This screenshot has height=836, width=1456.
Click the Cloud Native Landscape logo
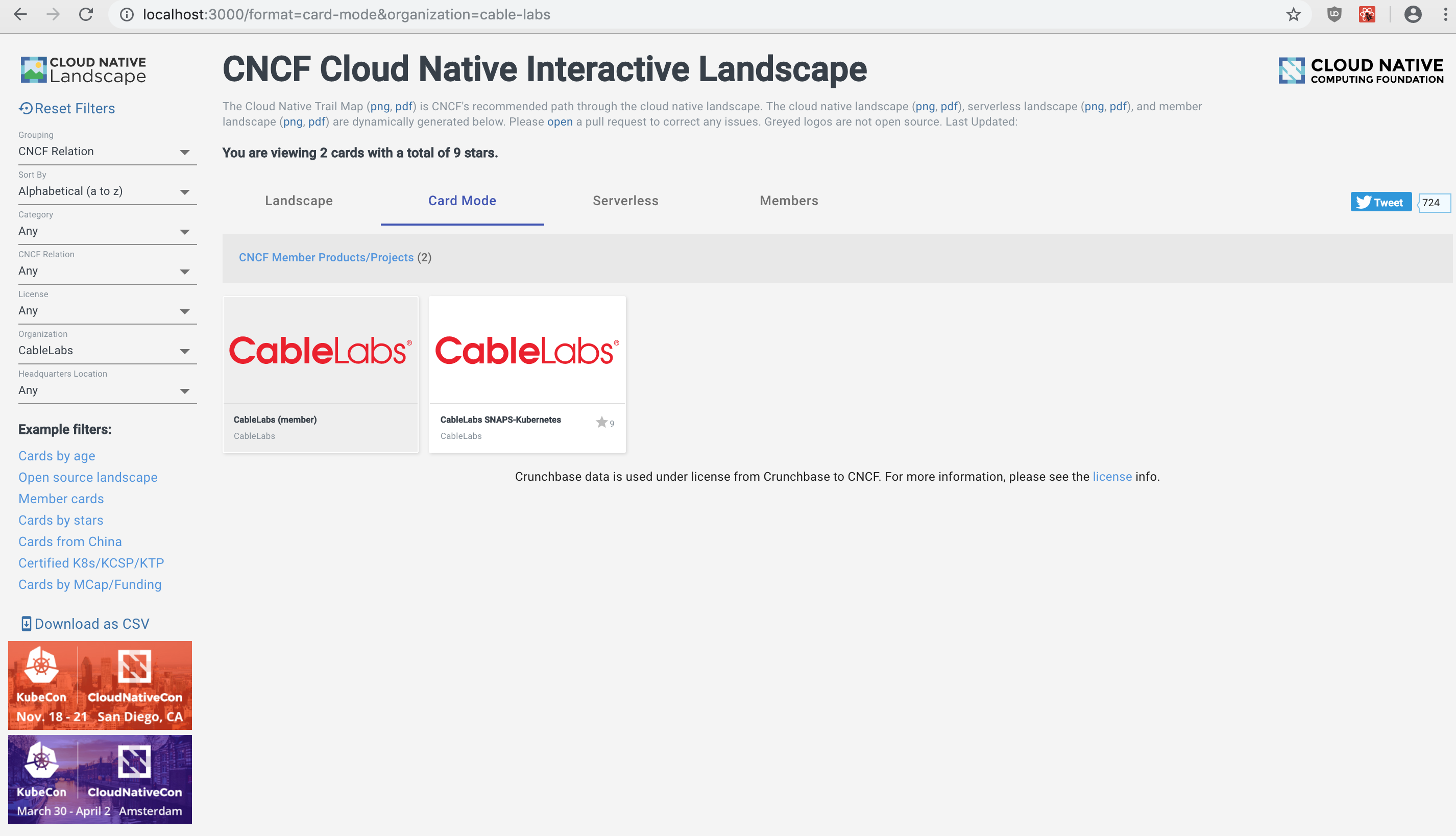(x=82, y=69)
